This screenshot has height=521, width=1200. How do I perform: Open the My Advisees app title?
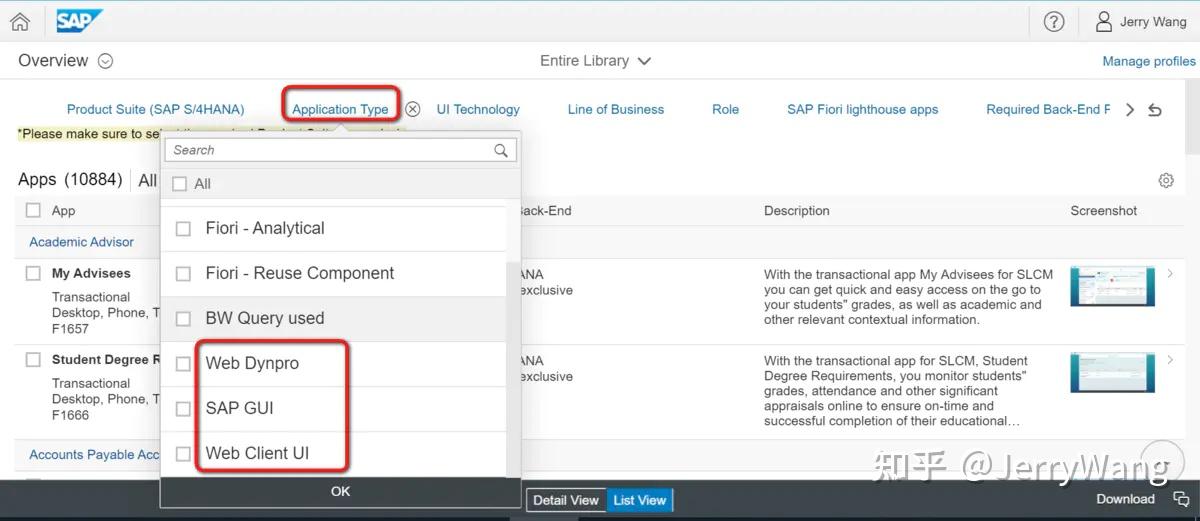pos(91,273)
